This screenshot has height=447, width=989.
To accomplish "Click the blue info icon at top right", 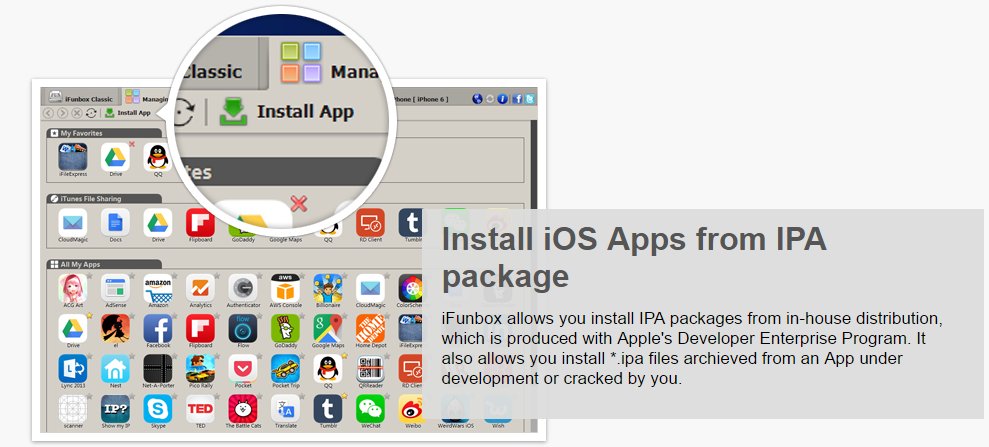I will point(503,99).
